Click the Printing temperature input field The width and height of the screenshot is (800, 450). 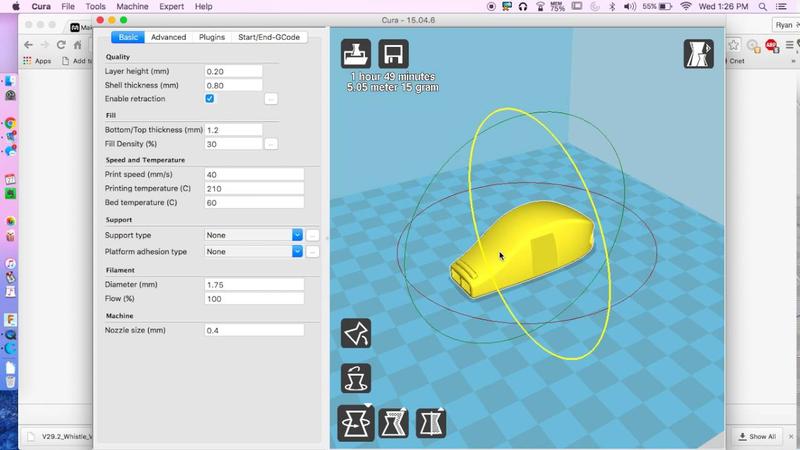[x=253, y=188]
